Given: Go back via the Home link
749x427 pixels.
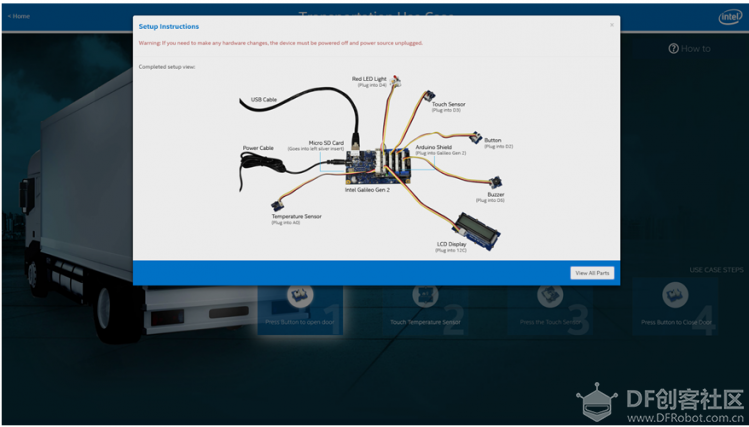Looking at the screenshot, I should (19, 16).
